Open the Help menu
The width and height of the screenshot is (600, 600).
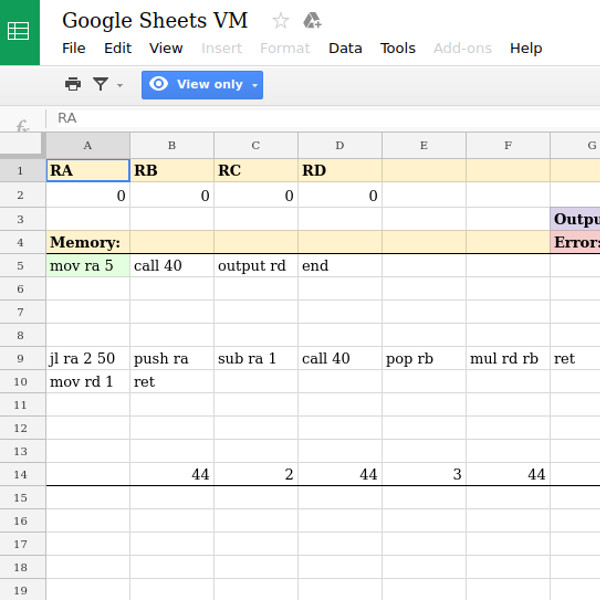click(x=525, y=48)
